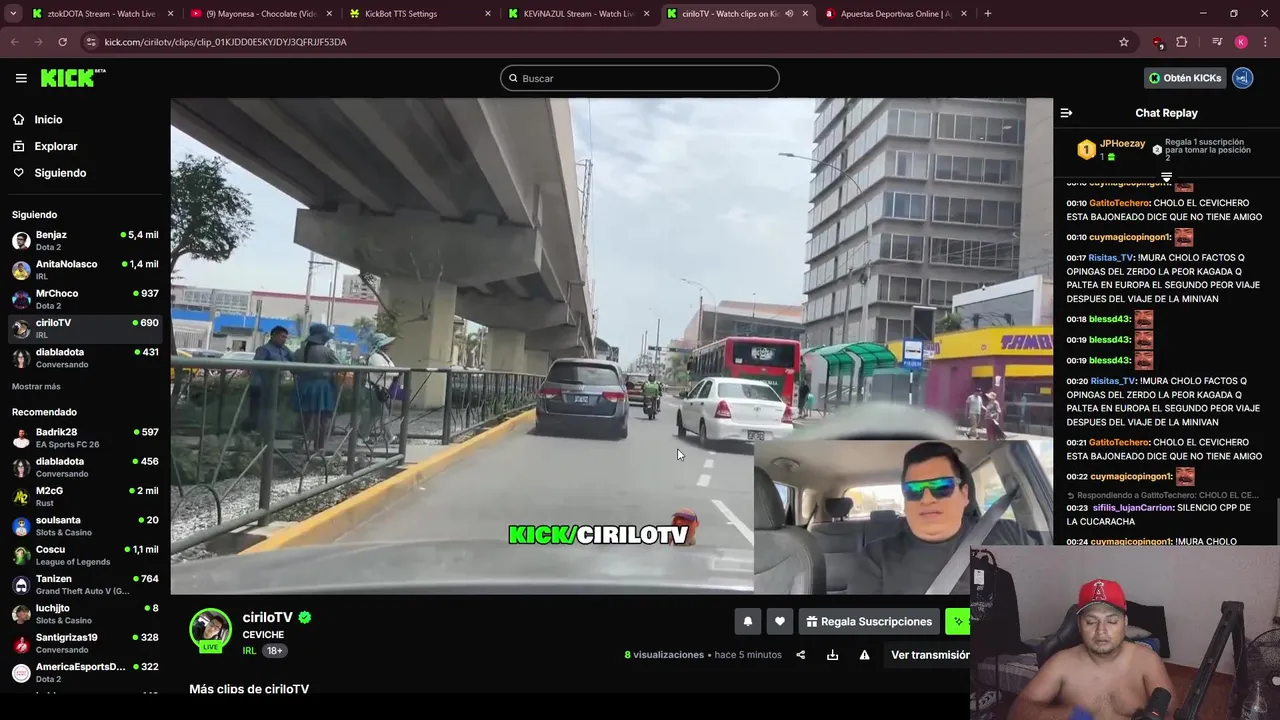Click the notification bell icon
This screenshot has height=720, width=1280.
(747, 621)
